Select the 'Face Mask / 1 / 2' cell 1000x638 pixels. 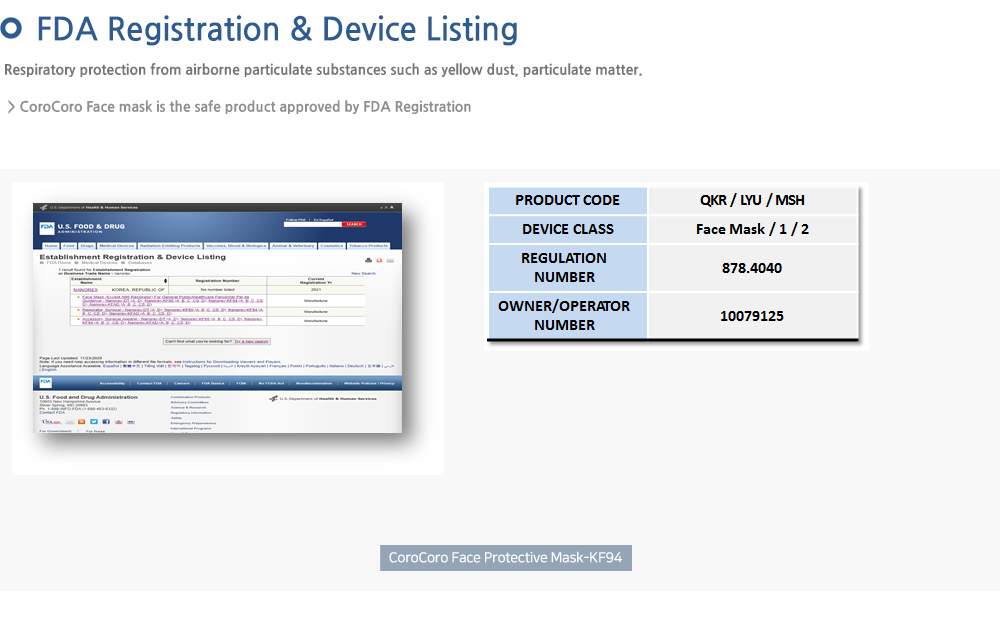pyautogui.click(x=753, y=229)
